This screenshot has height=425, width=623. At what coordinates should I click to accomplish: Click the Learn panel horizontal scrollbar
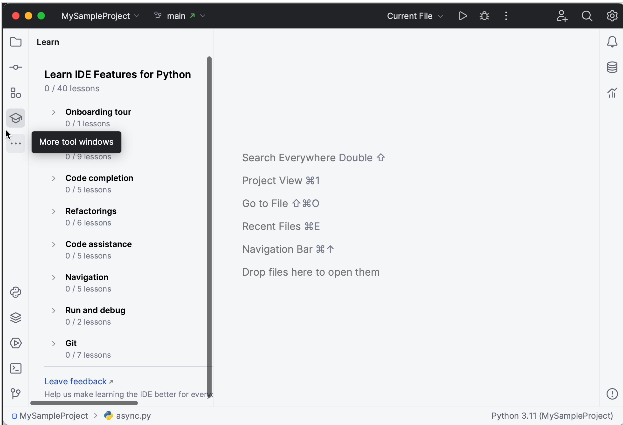[x=84, y=403]
